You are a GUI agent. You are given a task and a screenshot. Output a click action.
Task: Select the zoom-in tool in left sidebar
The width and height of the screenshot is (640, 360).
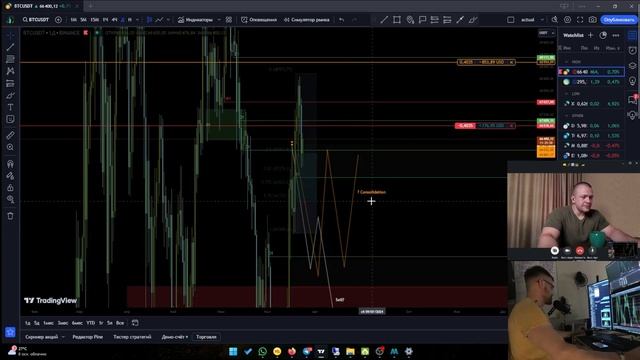coord(10,147)
